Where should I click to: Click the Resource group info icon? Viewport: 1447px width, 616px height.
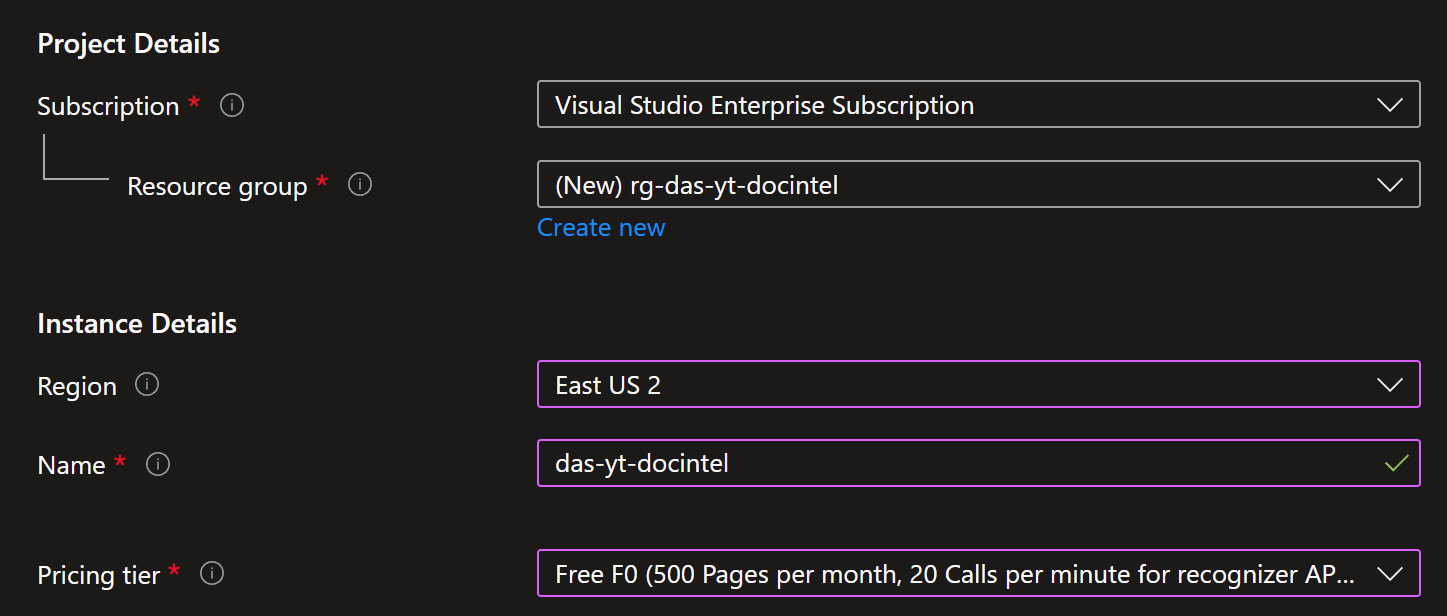tap(359, 185)
